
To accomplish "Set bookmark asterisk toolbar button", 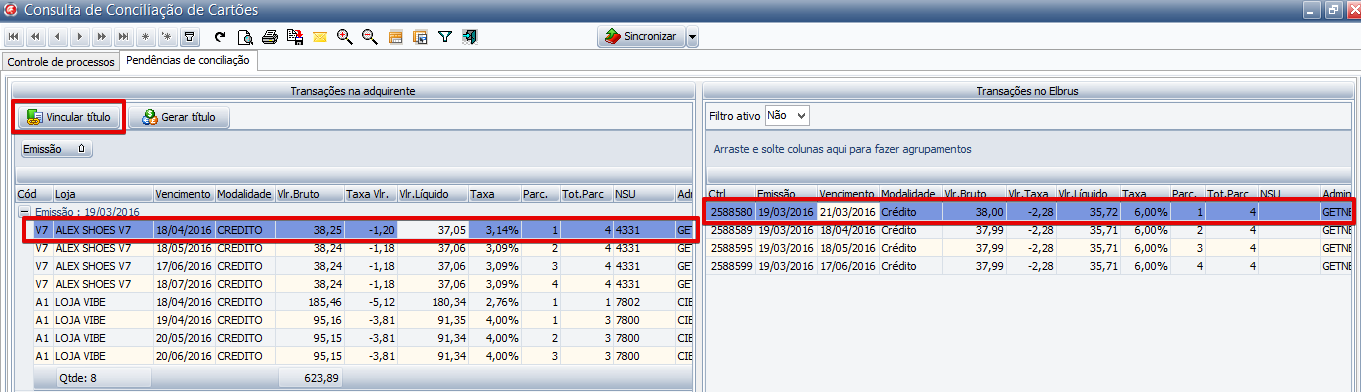I will coord(146,37).
